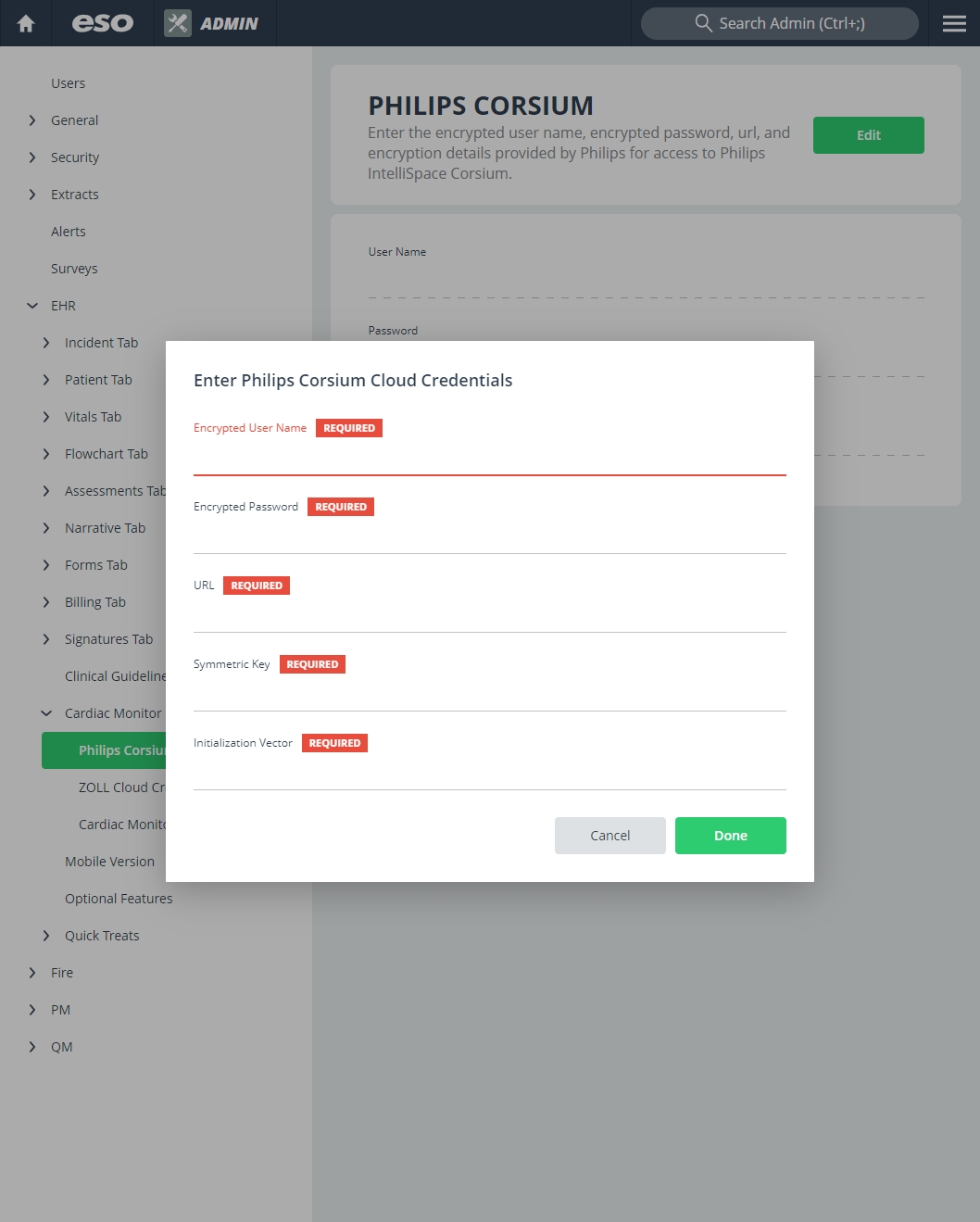This screenshot has height=1222, width=980.
Task: Expand the Security section
Action: click(32, 157)
